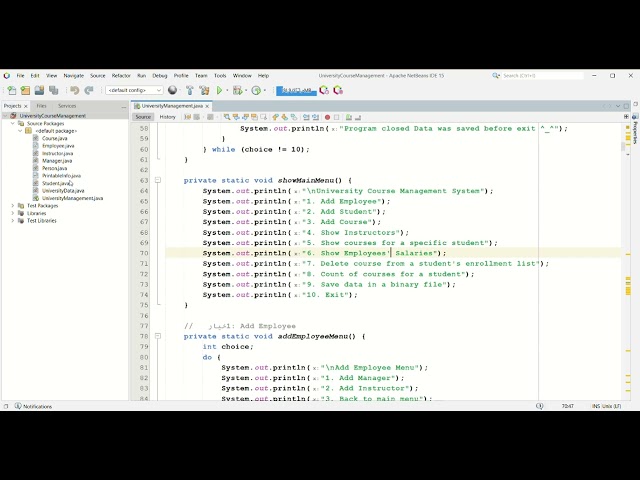The height and width of the screenshot is (480, 640).
Task: Select the UniversityManagement.java editor tab
Action: 172,106
